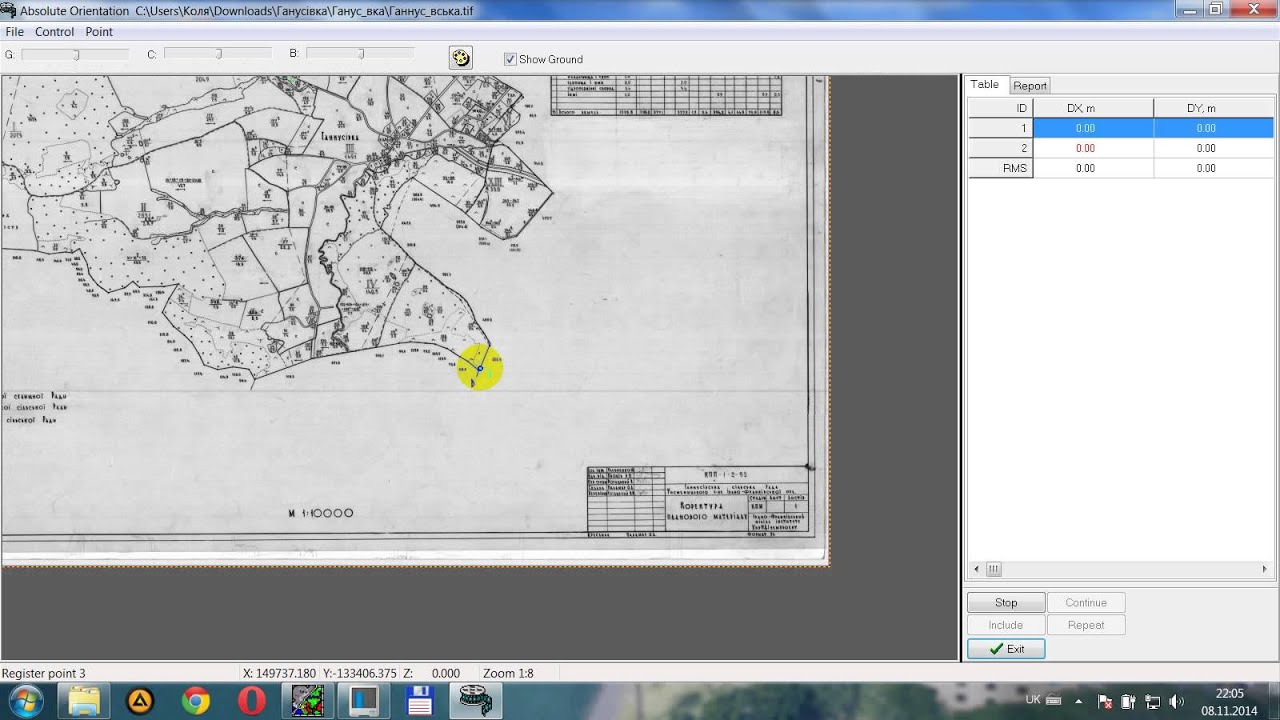Click the C slider handle
Screen dimensions: 1280x720
218,54
